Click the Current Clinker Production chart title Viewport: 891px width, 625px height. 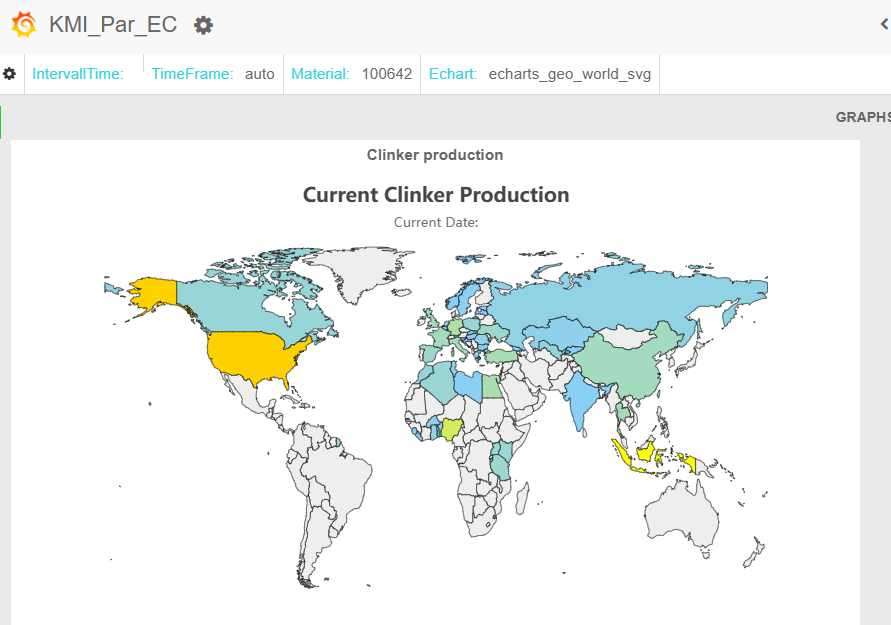click(x=436, y=195)
